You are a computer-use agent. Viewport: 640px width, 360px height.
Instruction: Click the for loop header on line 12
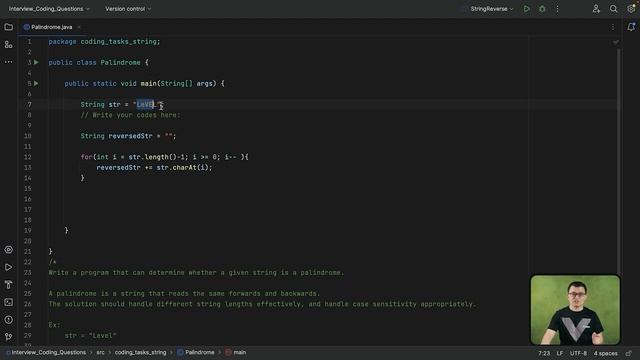(x=164, y=157)
